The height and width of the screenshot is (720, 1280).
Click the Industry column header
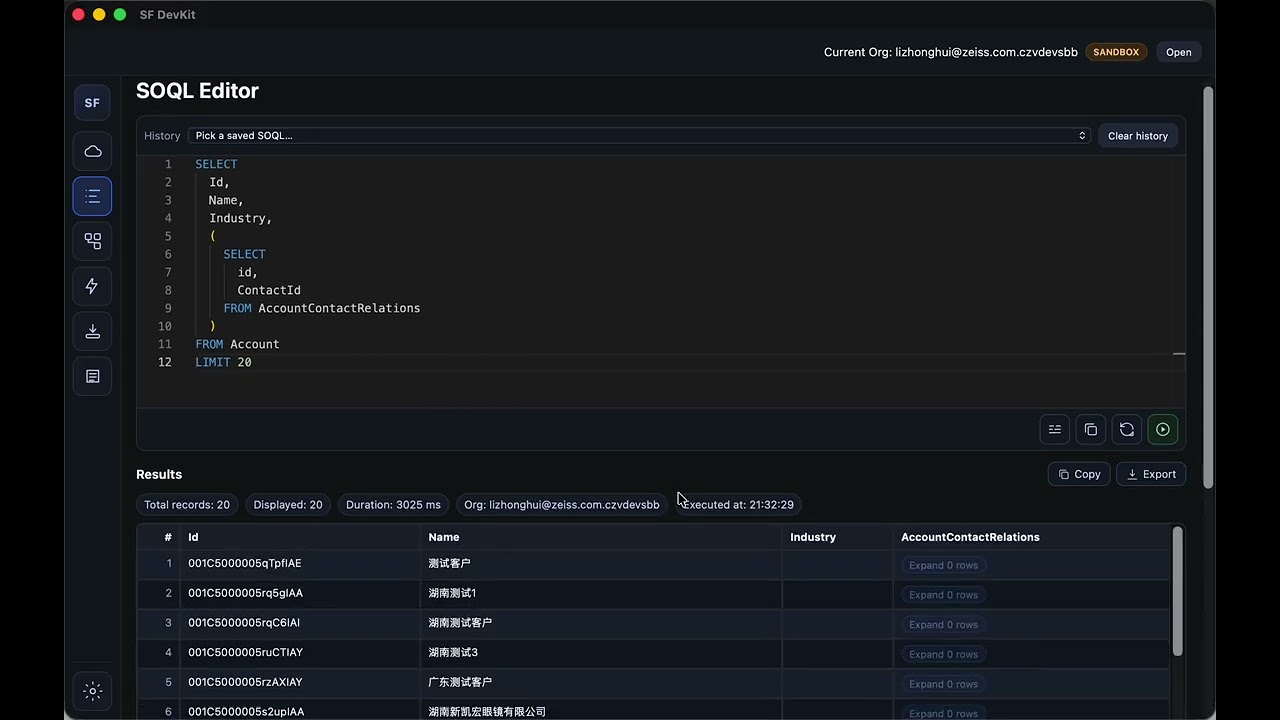click(837, 537)
